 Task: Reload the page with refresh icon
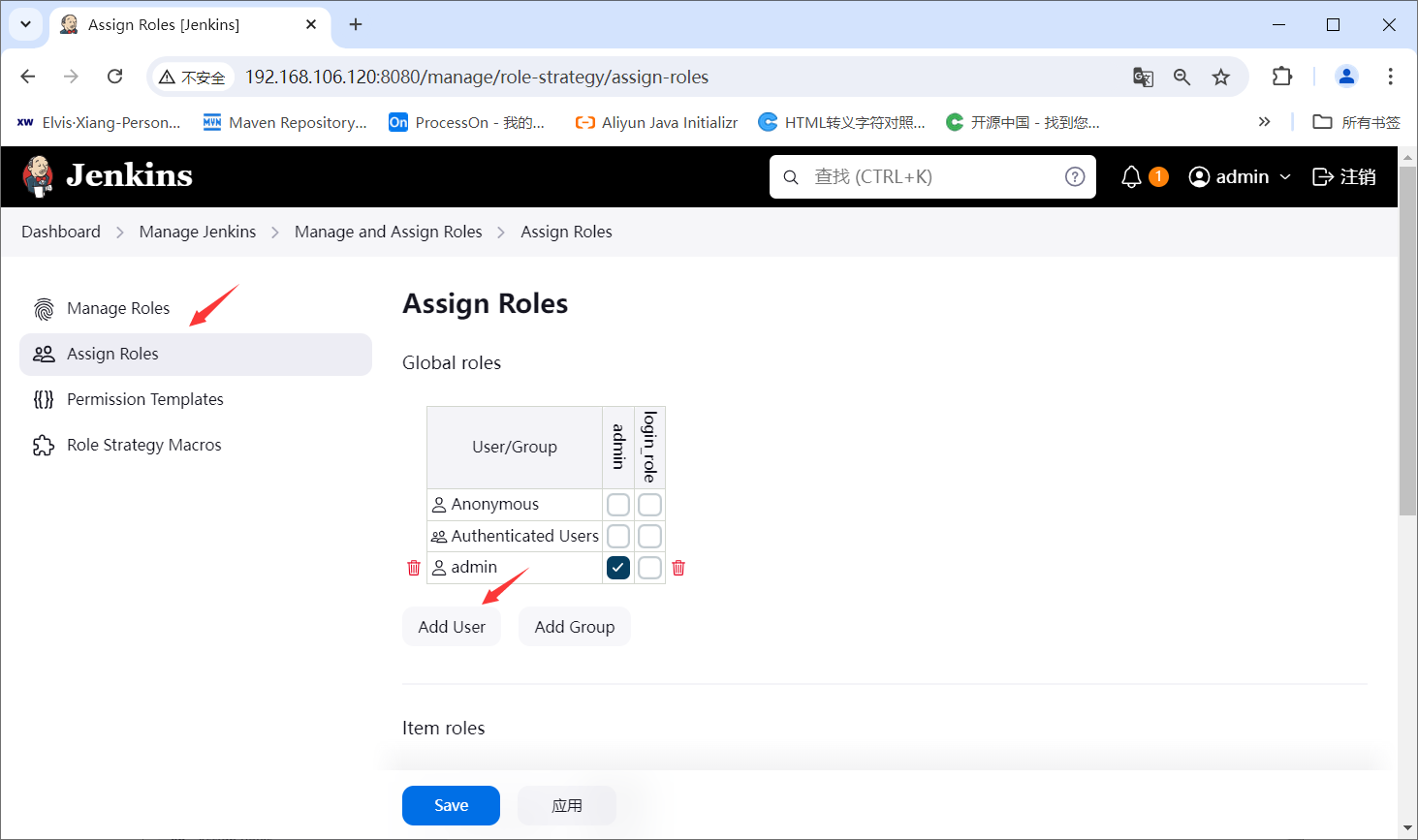tap(114, 77)
